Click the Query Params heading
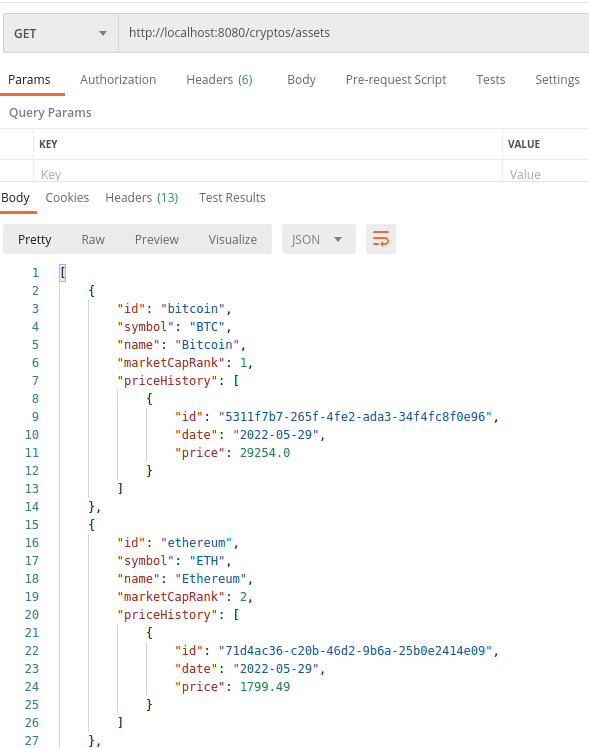 pos(50,113)
